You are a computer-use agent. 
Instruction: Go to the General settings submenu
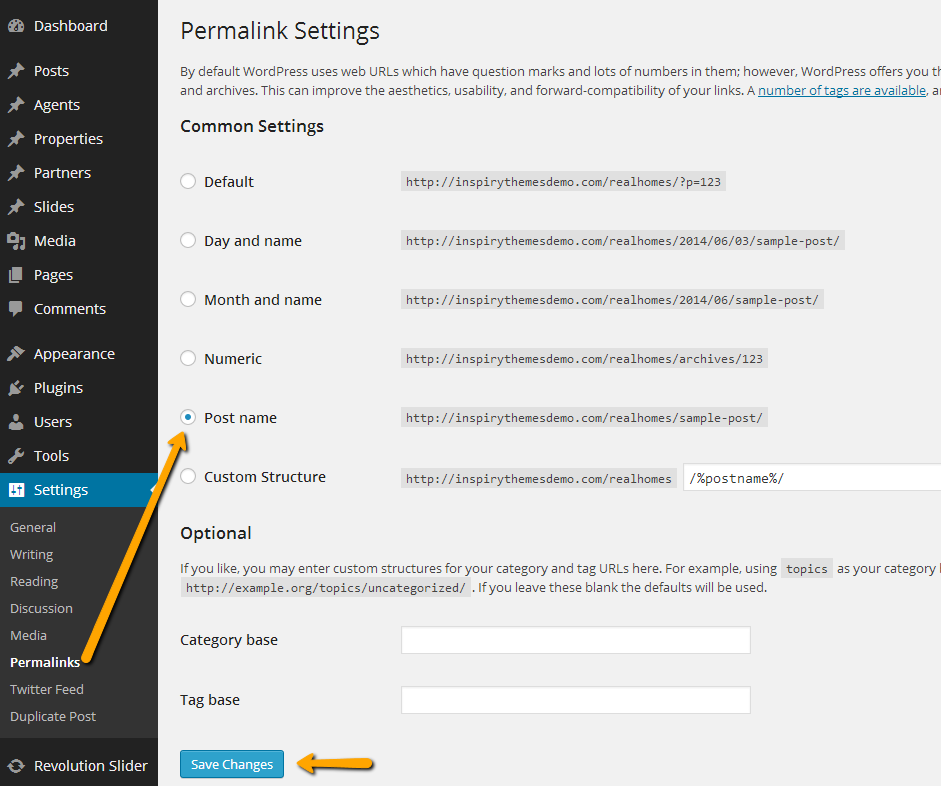[x=33, y=528]
